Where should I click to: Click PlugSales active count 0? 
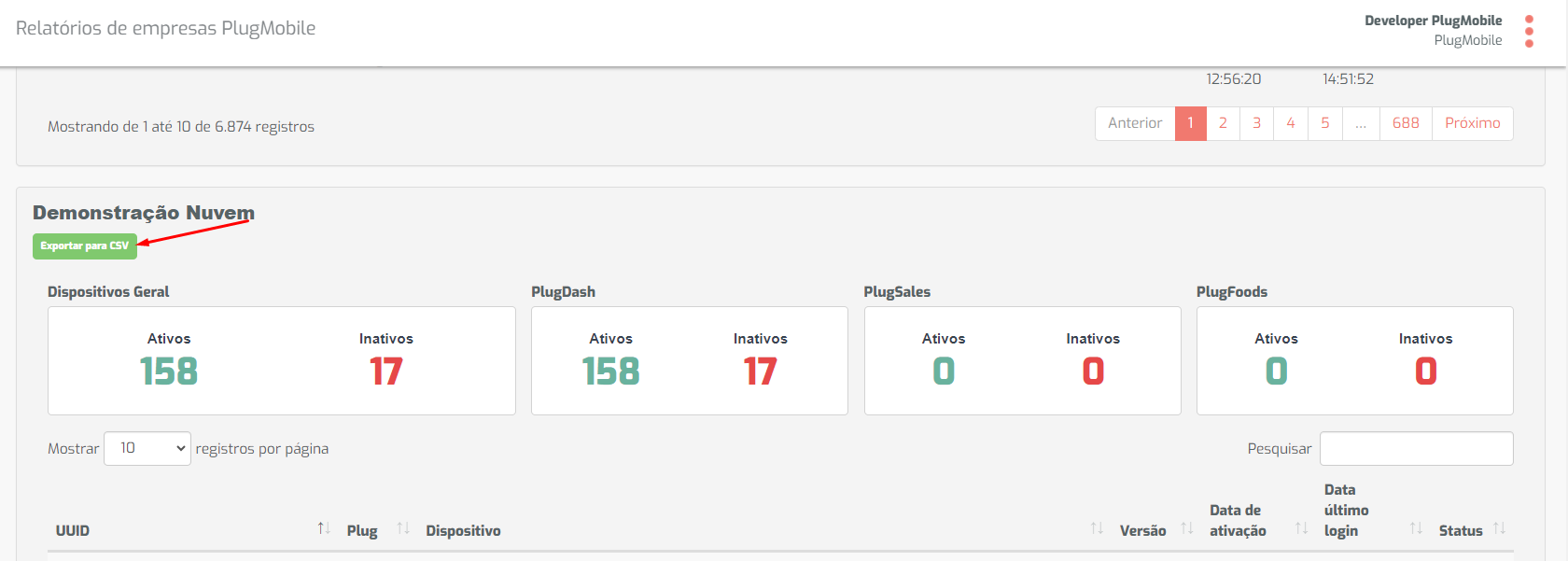[944, 372]
